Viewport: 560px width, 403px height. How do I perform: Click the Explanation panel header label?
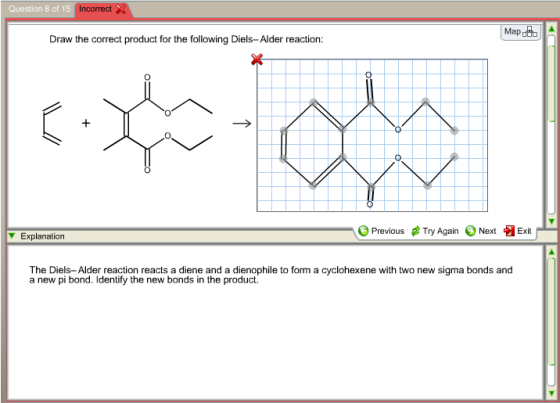click(x=42, y=236)
